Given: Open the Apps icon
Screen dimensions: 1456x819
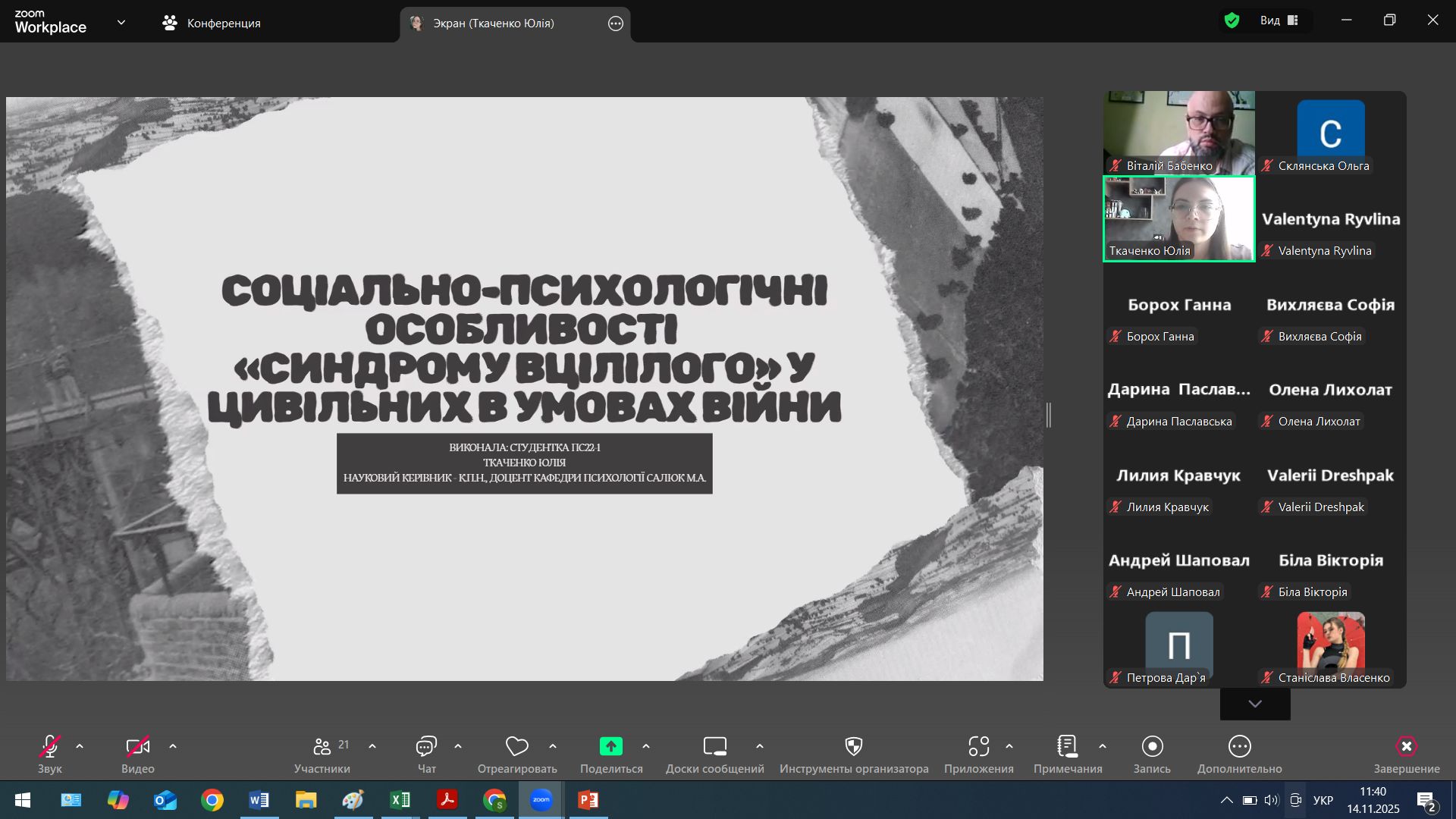Looking at the screenshot, I should click(978, 747).
